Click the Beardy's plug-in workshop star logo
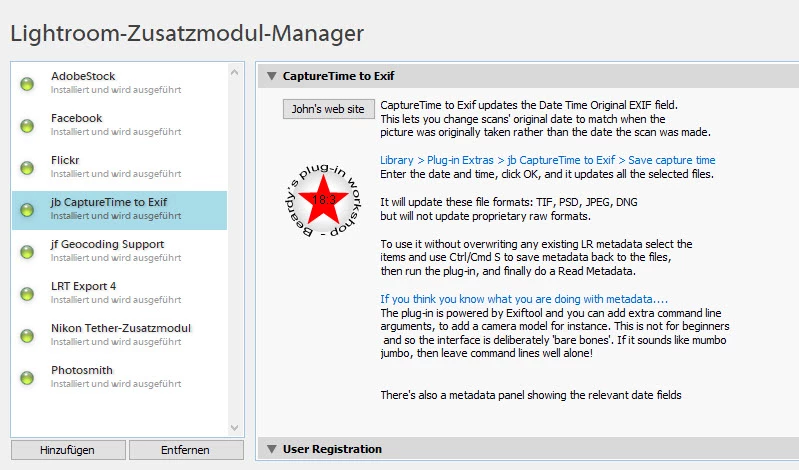799x470 pixels. pyautogui.click(x=322, y=200)
